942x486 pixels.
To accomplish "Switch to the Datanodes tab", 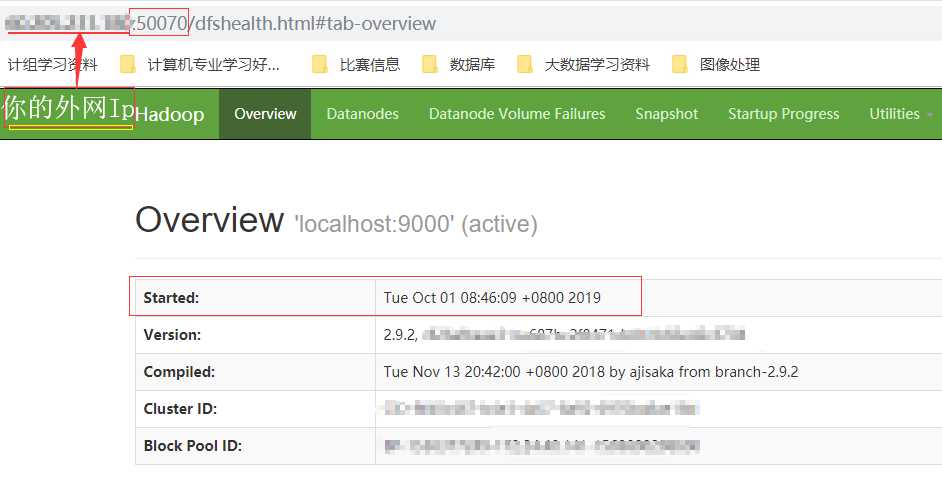I will click(x=362, y=114).
